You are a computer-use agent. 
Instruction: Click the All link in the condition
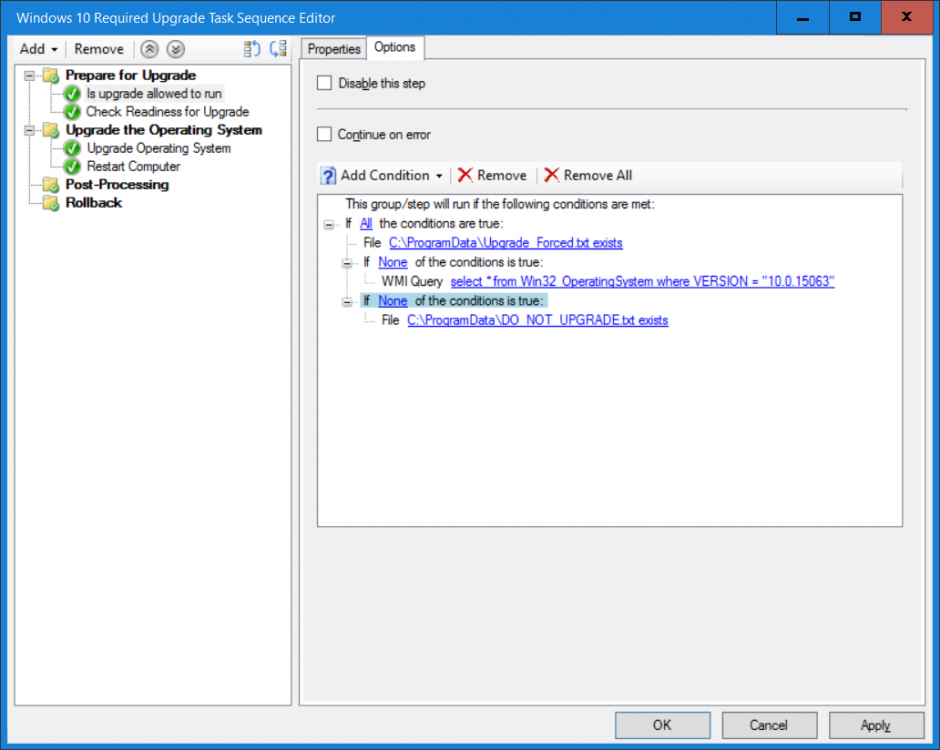pos(366,224)
